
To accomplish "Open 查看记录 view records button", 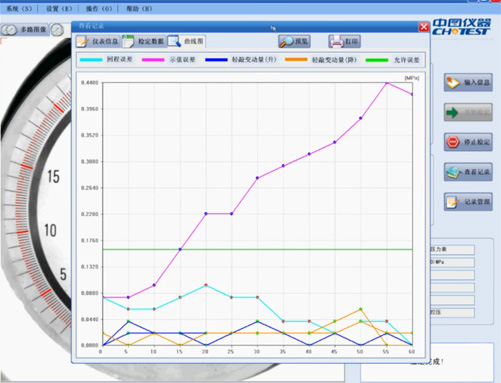I will [x=468, y=172].
